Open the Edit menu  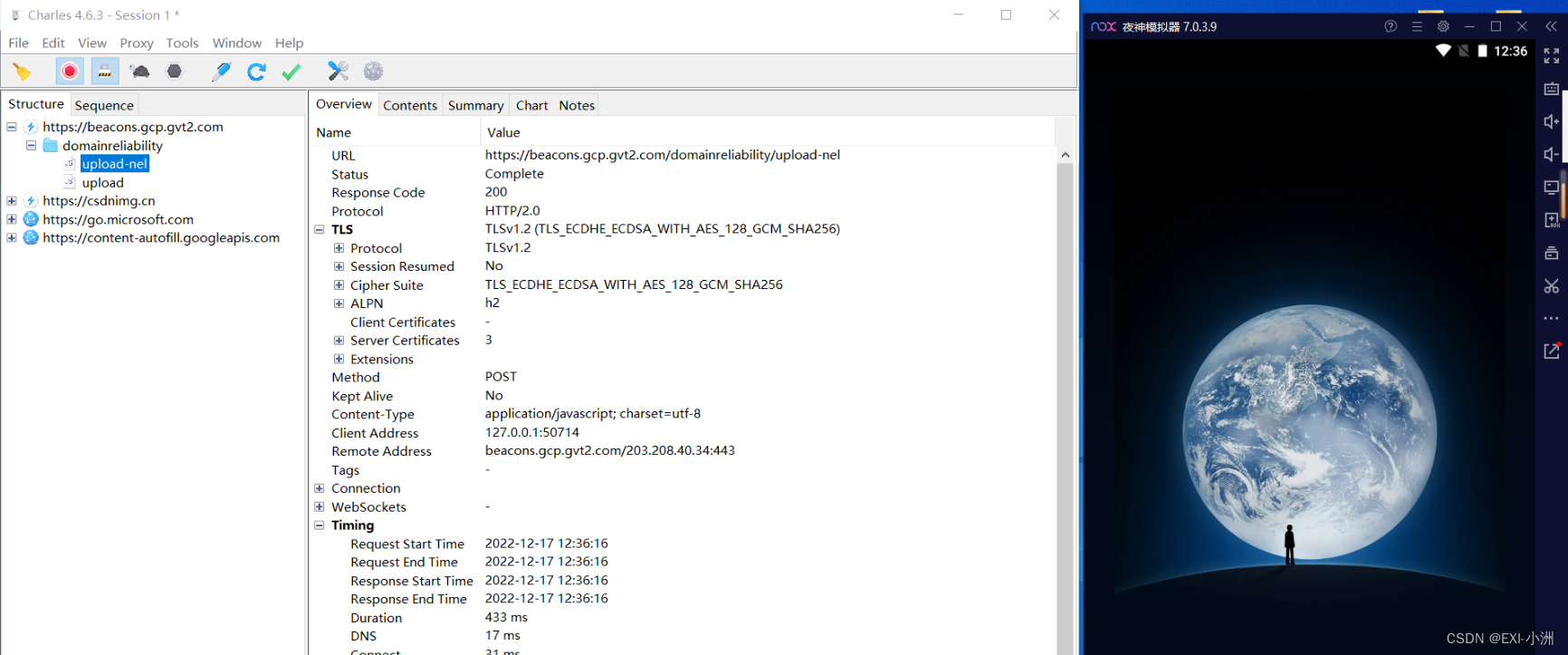(53, 43)
